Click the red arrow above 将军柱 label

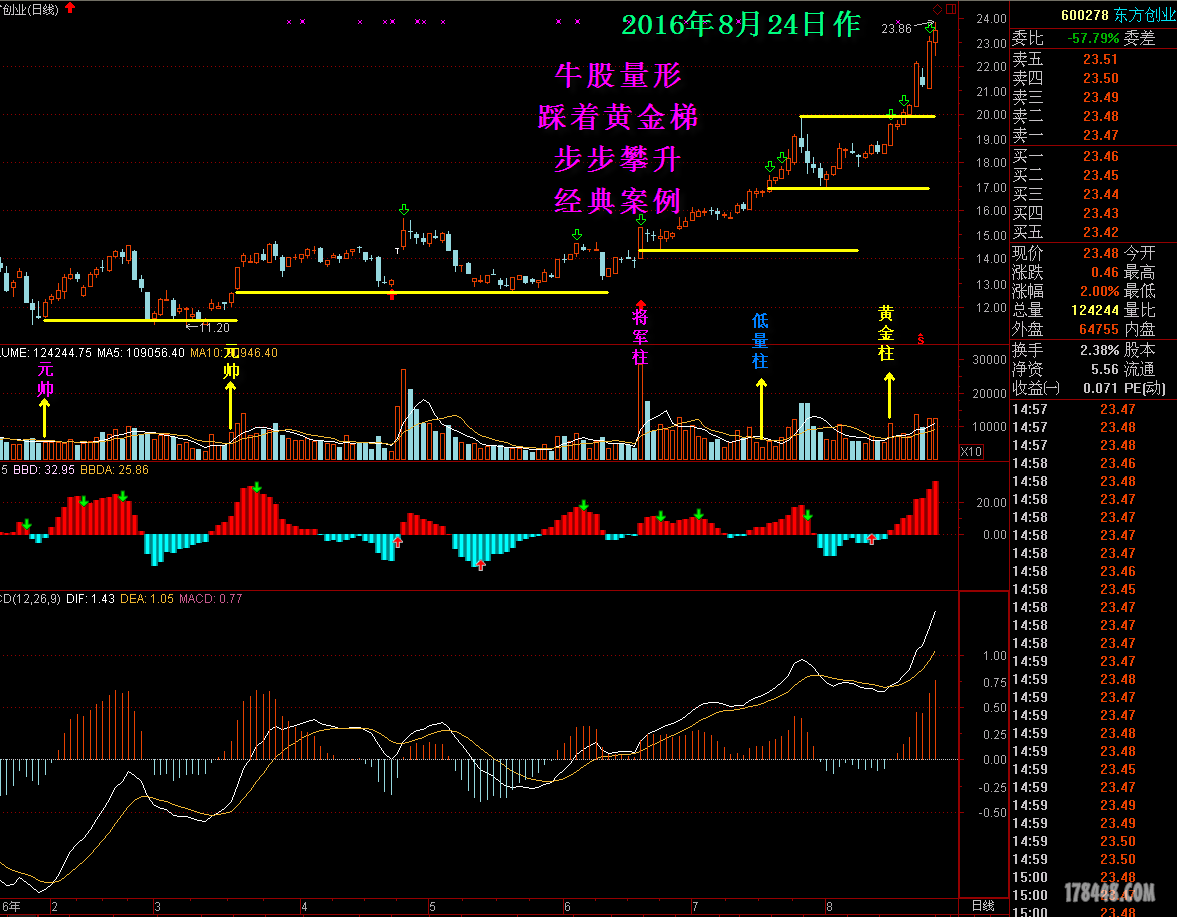click(x=640, y=304)
